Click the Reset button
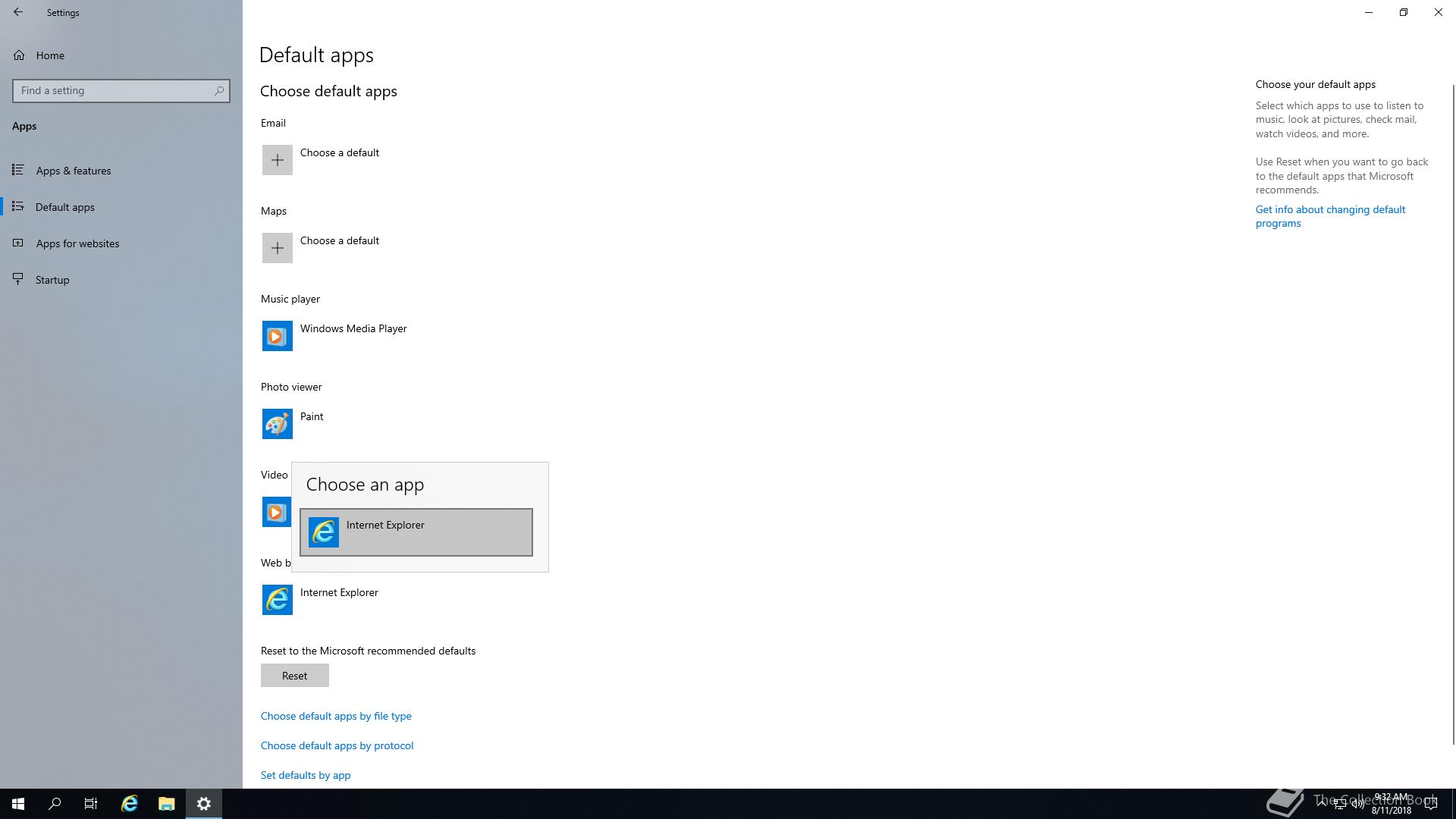The width and height of the screenshot is (1456, 819). pos(295,676)
